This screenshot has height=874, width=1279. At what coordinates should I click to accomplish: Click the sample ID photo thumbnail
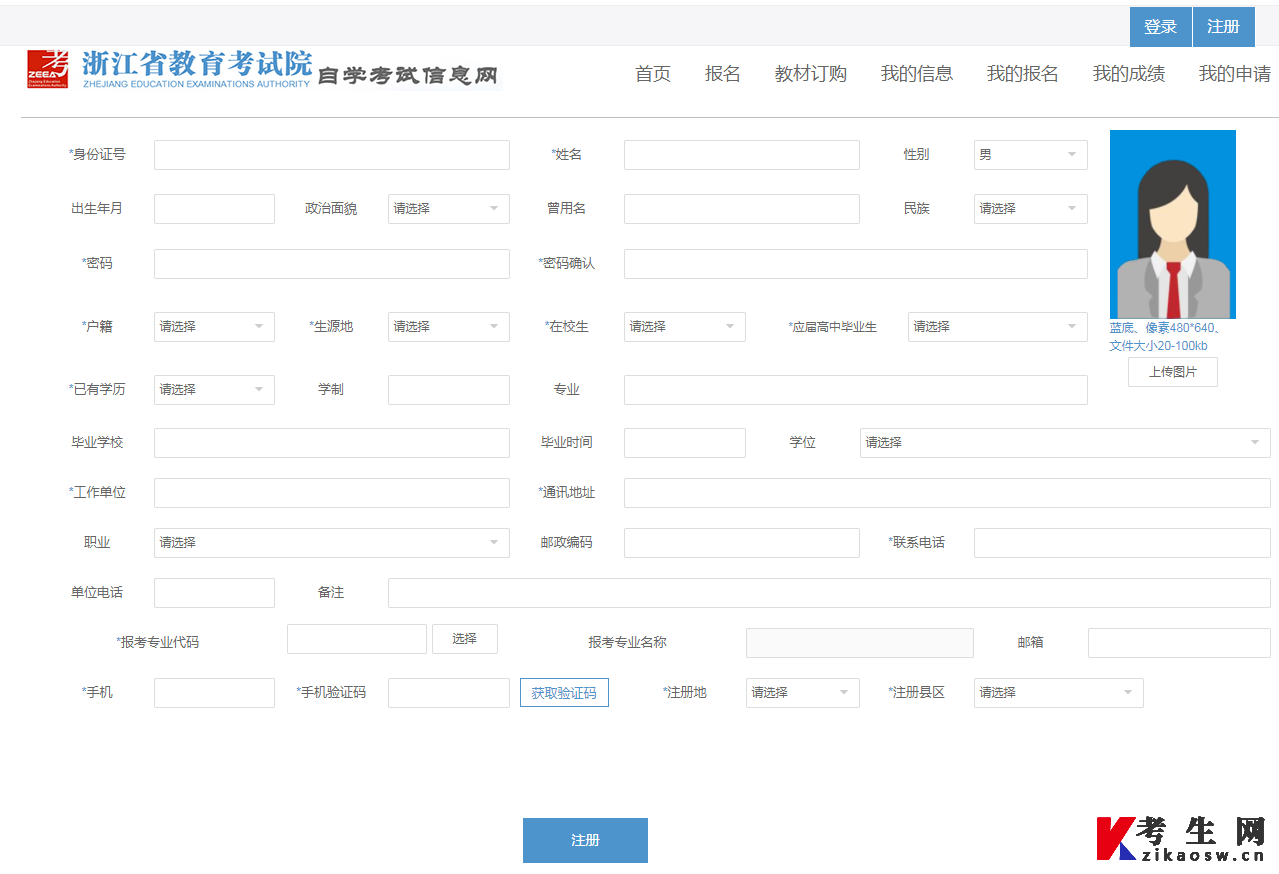point(1173,224)
